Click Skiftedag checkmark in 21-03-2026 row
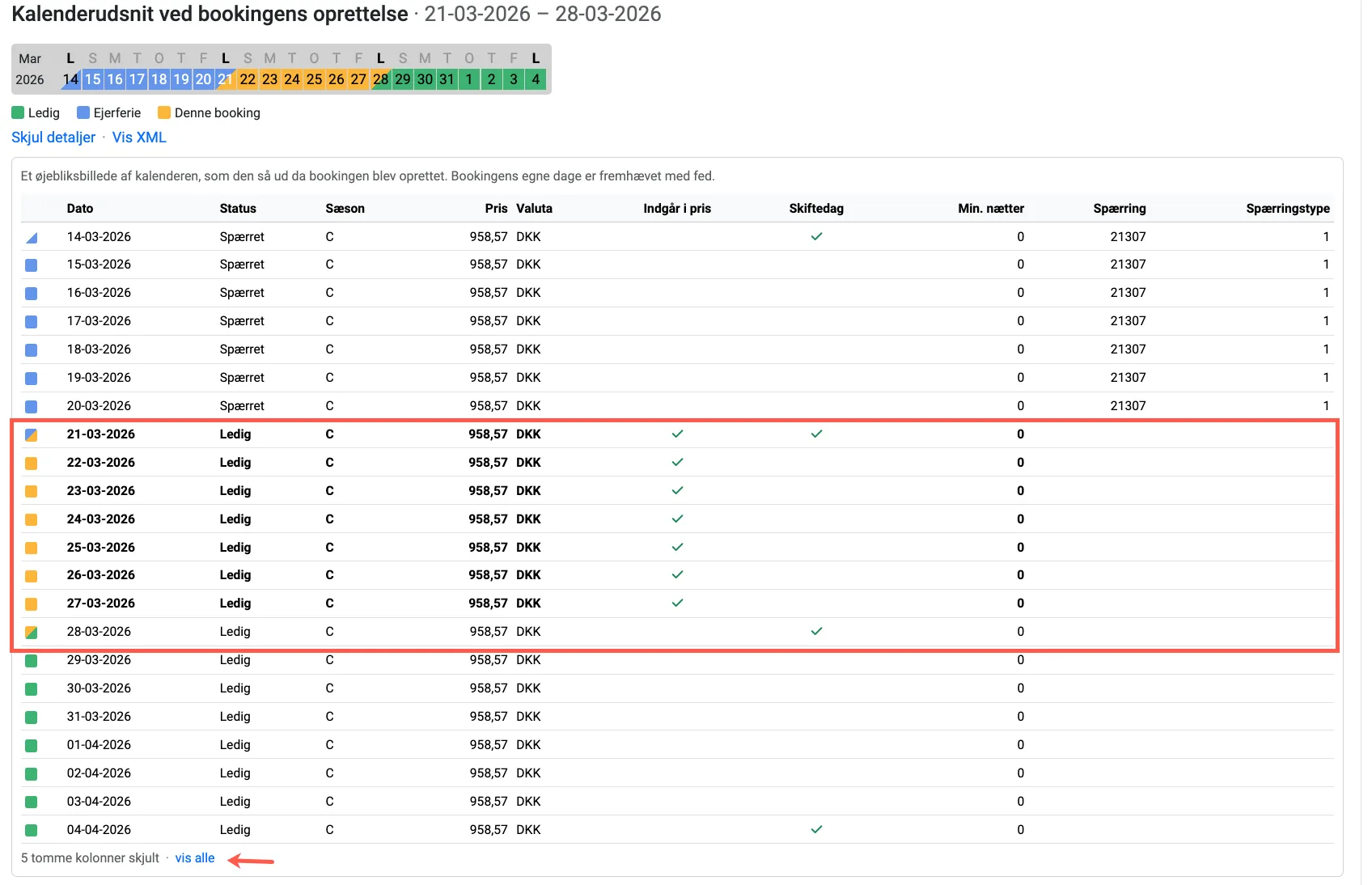This screenshot has height=885, width=1372. click(x=816, y=434)
